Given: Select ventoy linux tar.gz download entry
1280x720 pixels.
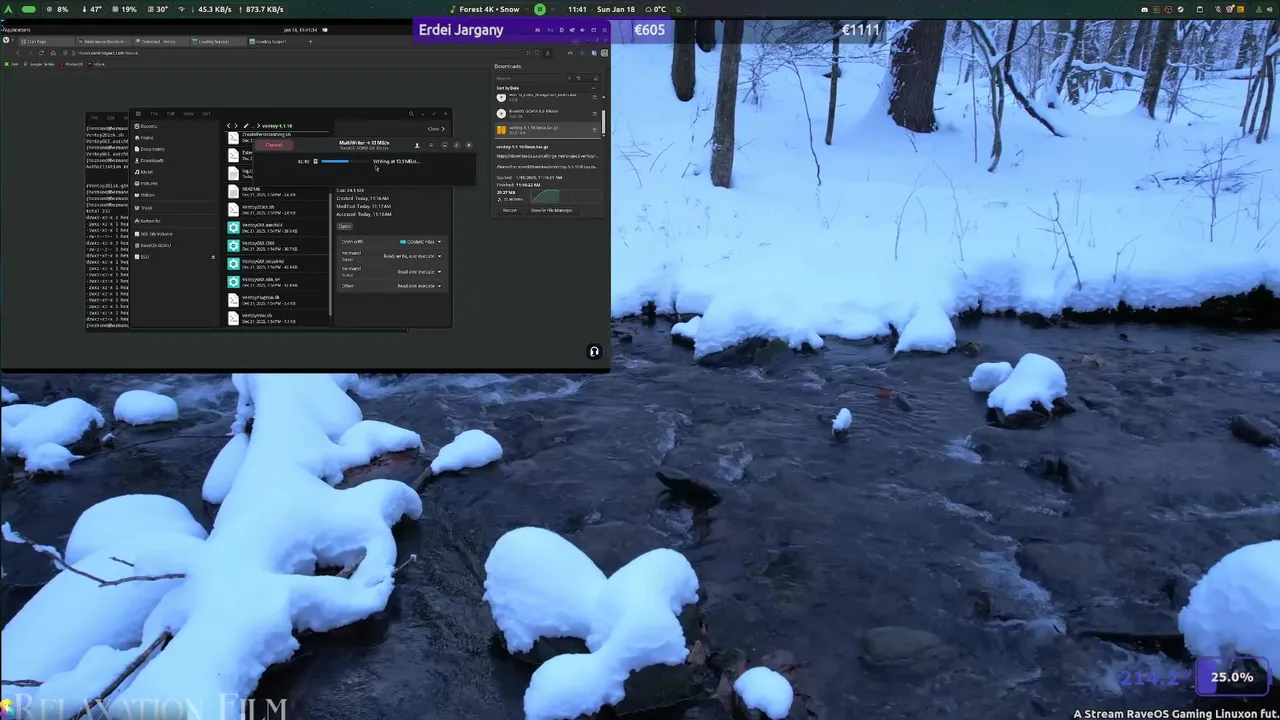Looking at the screenshot, I should (x=545, y=130).
